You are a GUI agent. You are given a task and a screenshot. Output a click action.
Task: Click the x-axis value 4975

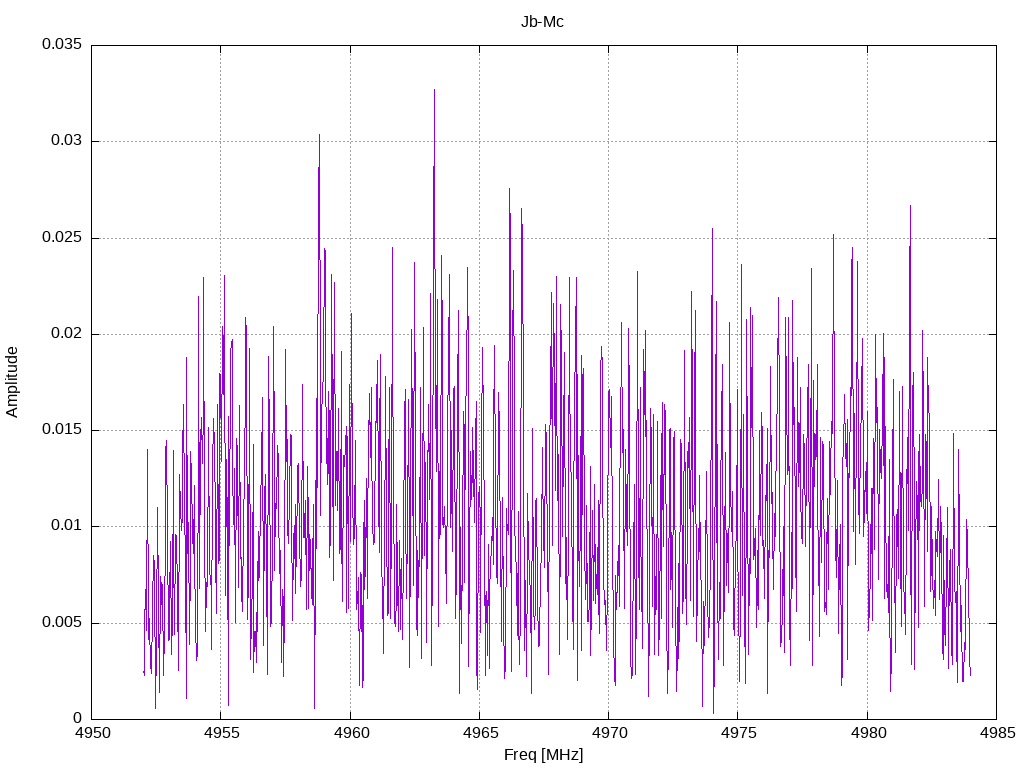[x=738, y=733]
